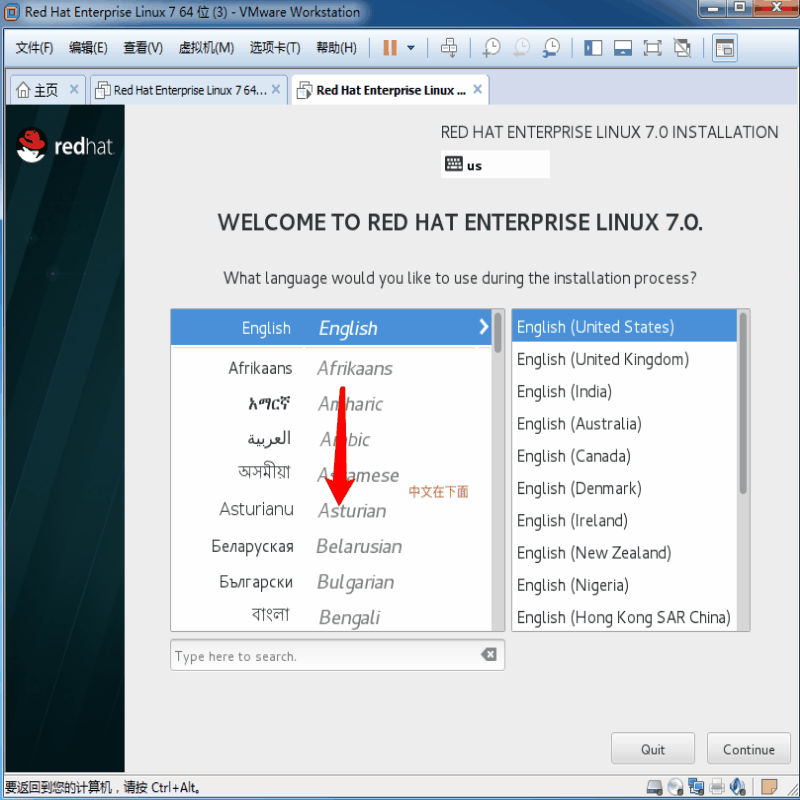Enter full screen mode icon
The width and height of the screenshot is (800, 800).
pos(652,48)
